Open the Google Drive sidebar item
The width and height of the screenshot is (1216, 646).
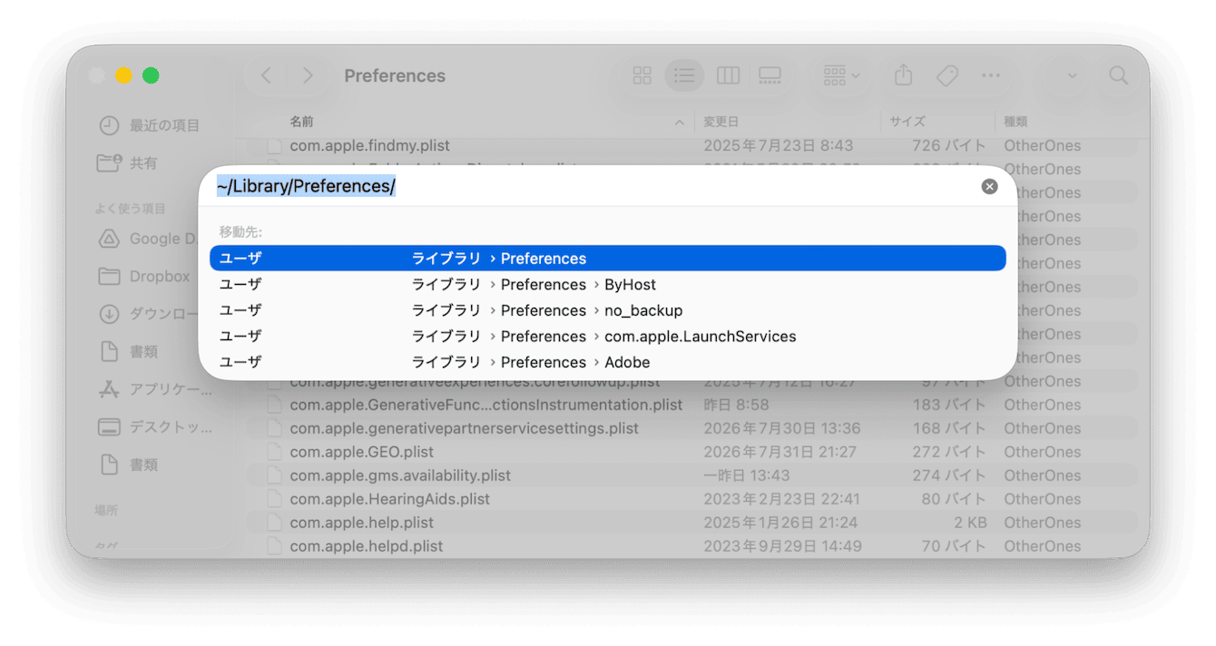[148, 239]
